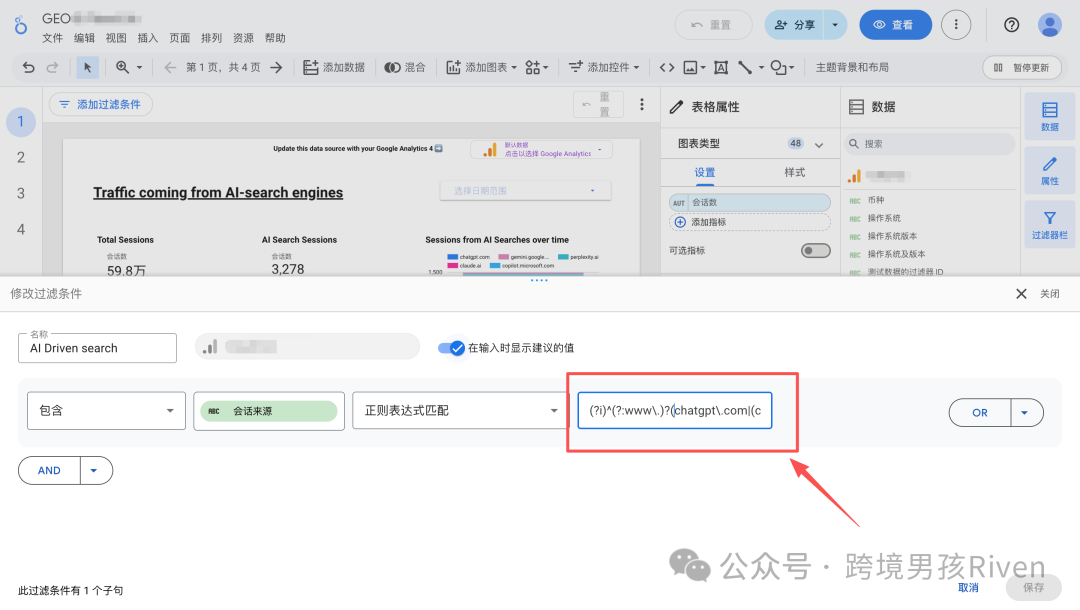Switch to the 样式 tab
This screenshot has width=1080, height=610.
pos(794,172)
